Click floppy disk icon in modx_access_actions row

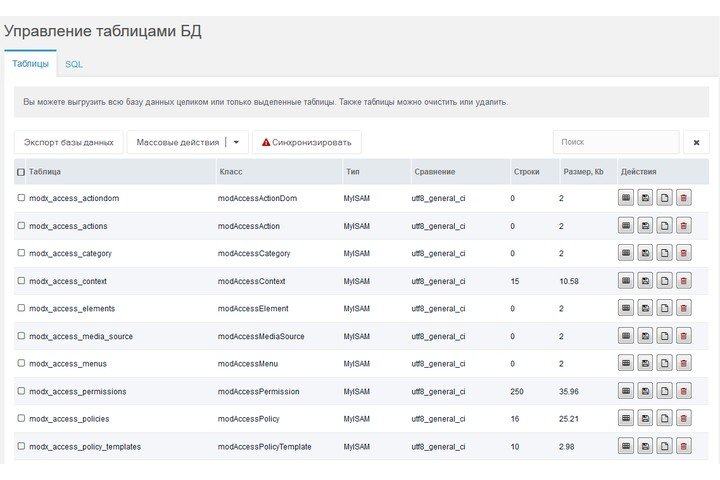pyautogui.click(x=645, y=226)
